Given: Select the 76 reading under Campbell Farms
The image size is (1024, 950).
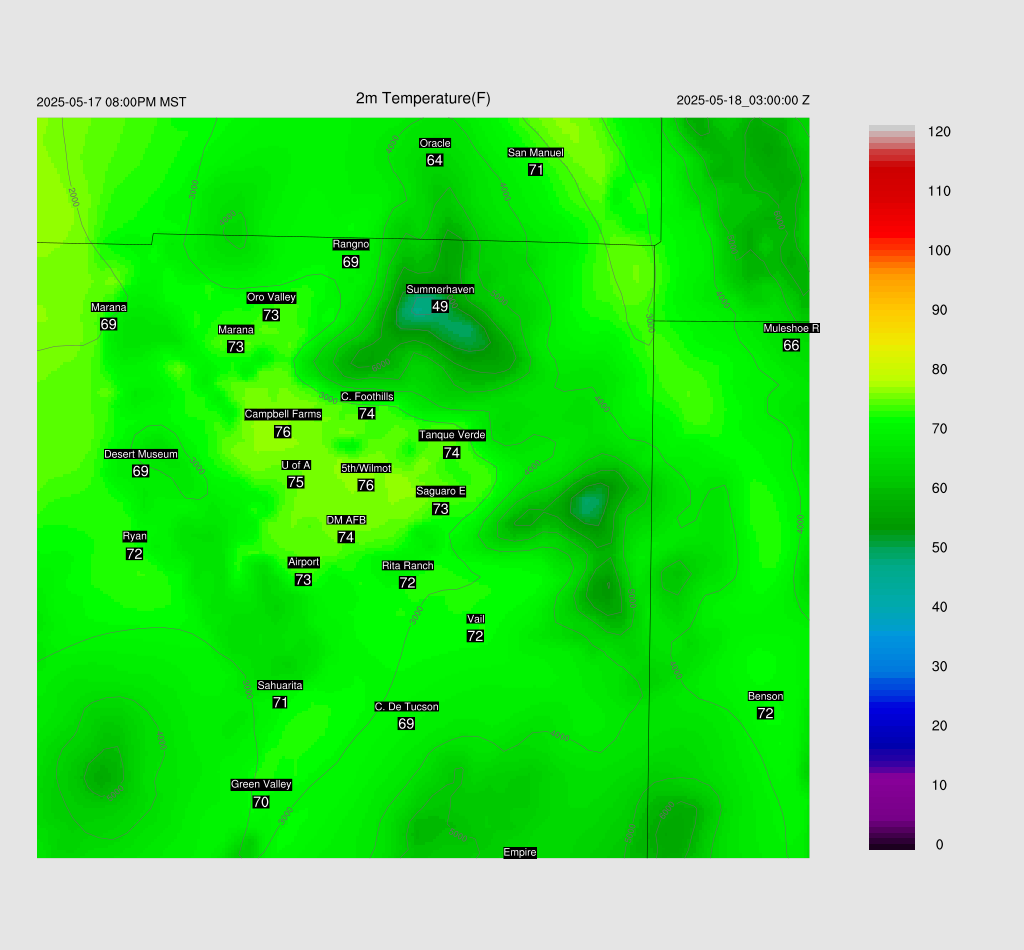Looking at the screenshot, I should point(283,432).
